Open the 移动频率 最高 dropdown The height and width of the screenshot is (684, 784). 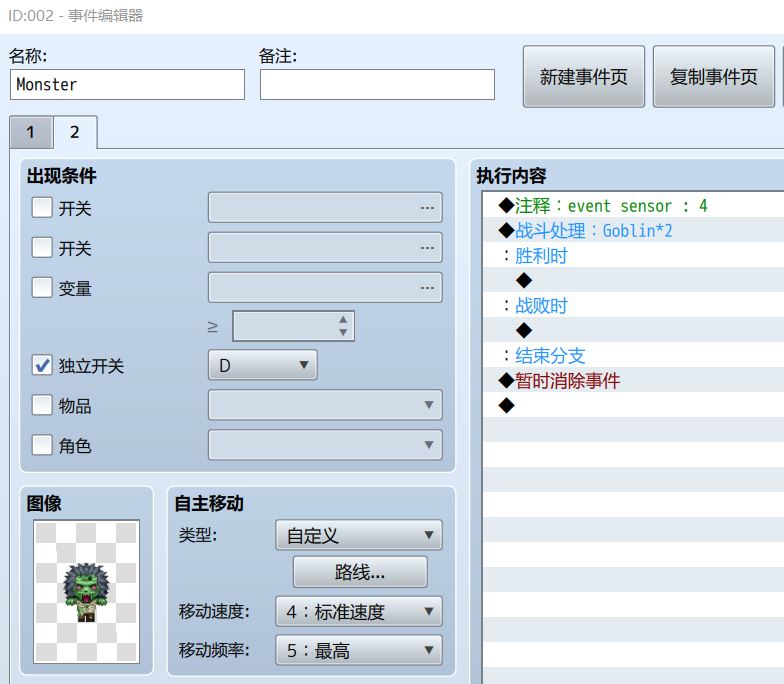click(358, 650)
